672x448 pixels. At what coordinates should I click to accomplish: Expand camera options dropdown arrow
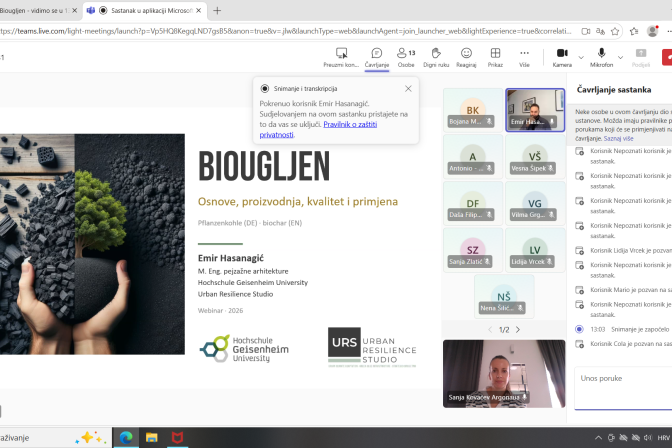[x=581, y=57]
